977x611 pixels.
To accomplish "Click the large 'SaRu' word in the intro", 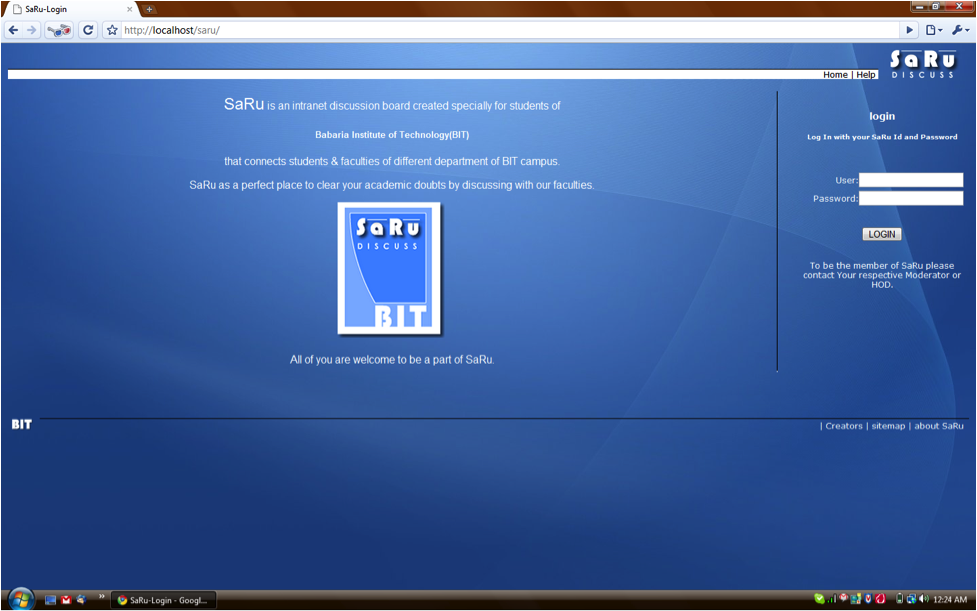I will pos(244,104).
